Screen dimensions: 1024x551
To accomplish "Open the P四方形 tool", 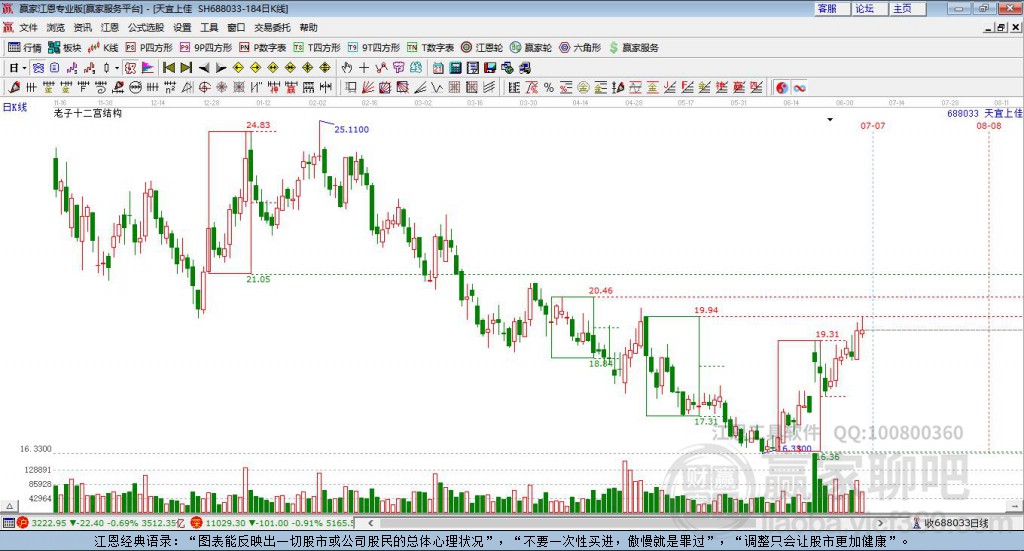I will click(x=149, y=48).
